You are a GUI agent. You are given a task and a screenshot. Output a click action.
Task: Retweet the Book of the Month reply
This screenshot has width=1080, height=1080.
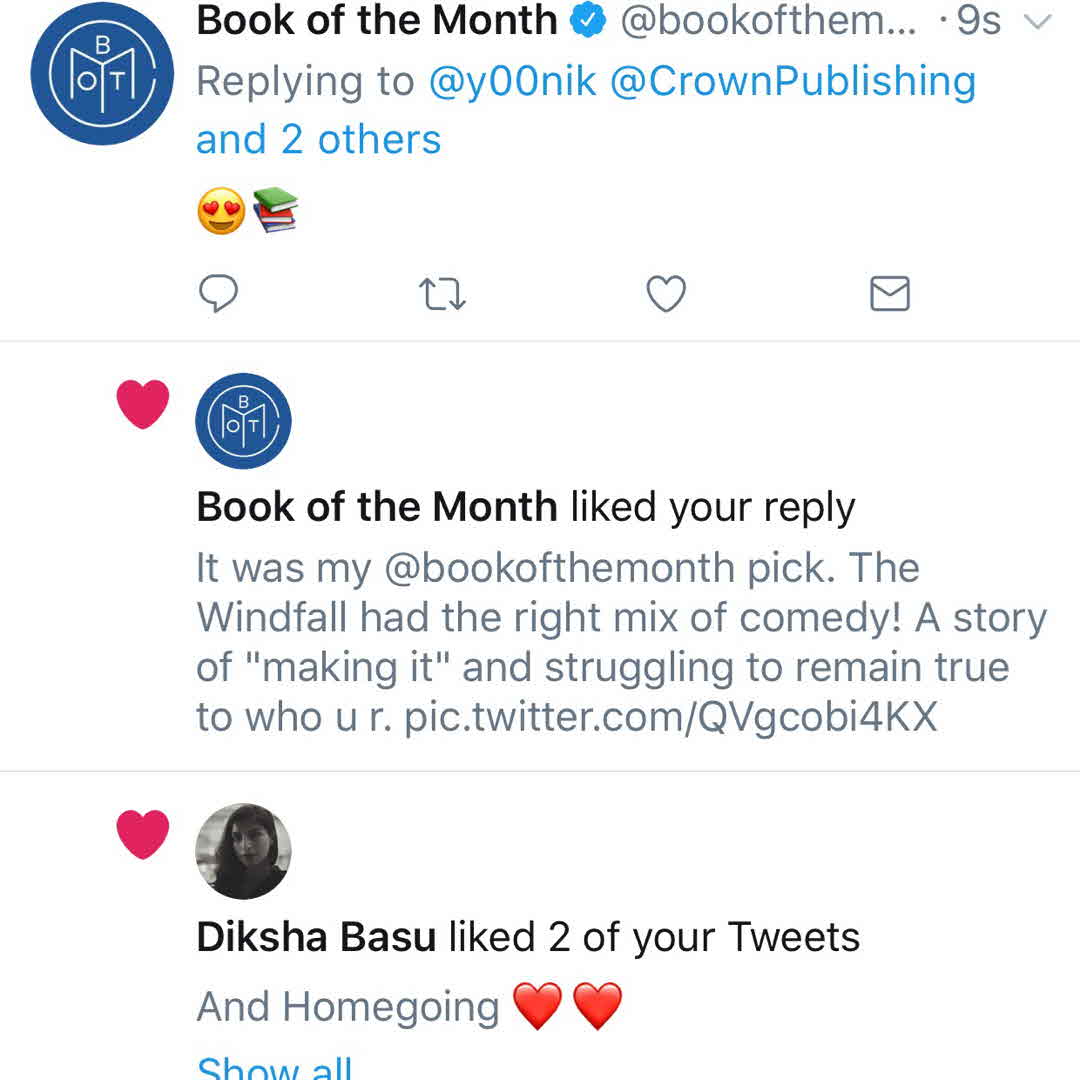441,295
